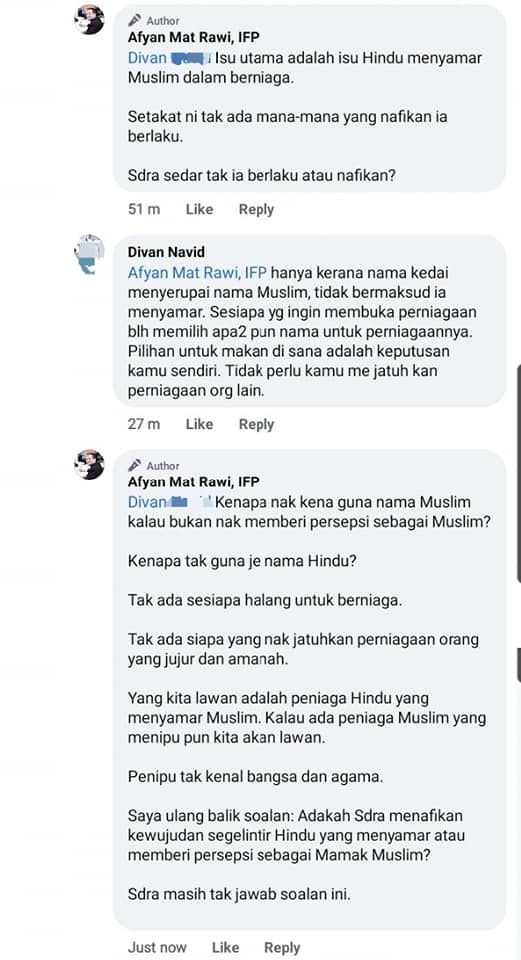
Task: Open the Afyan Mat Rawi, IFP mention link
Action: (197, 272)
